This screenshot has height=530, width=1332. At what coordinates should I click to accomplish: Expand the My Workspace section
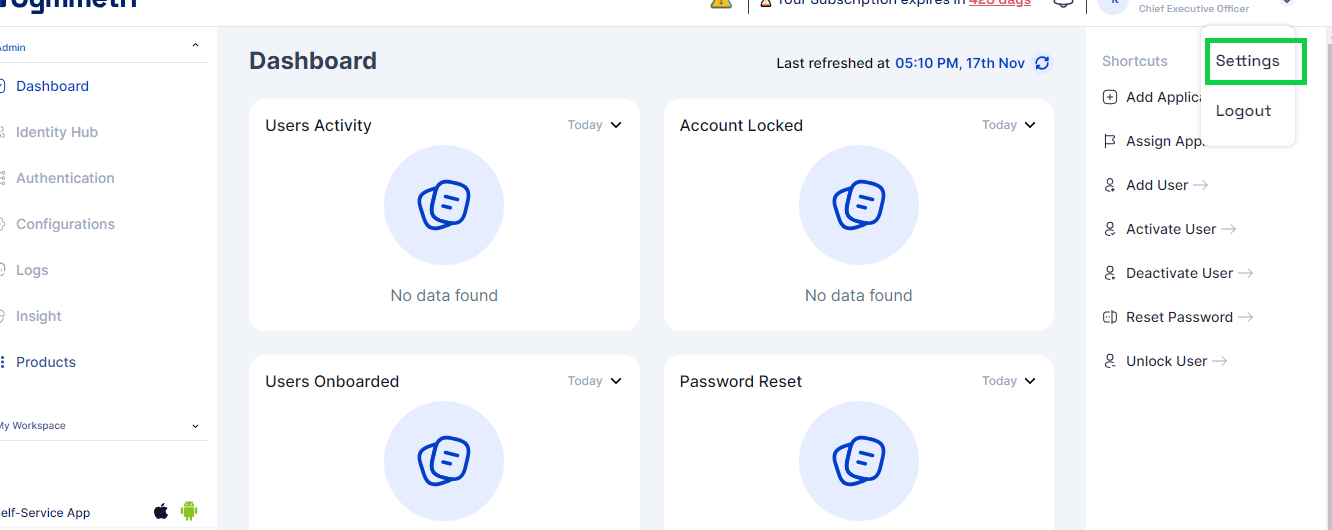pyautogui.click(x=195, y=426)
